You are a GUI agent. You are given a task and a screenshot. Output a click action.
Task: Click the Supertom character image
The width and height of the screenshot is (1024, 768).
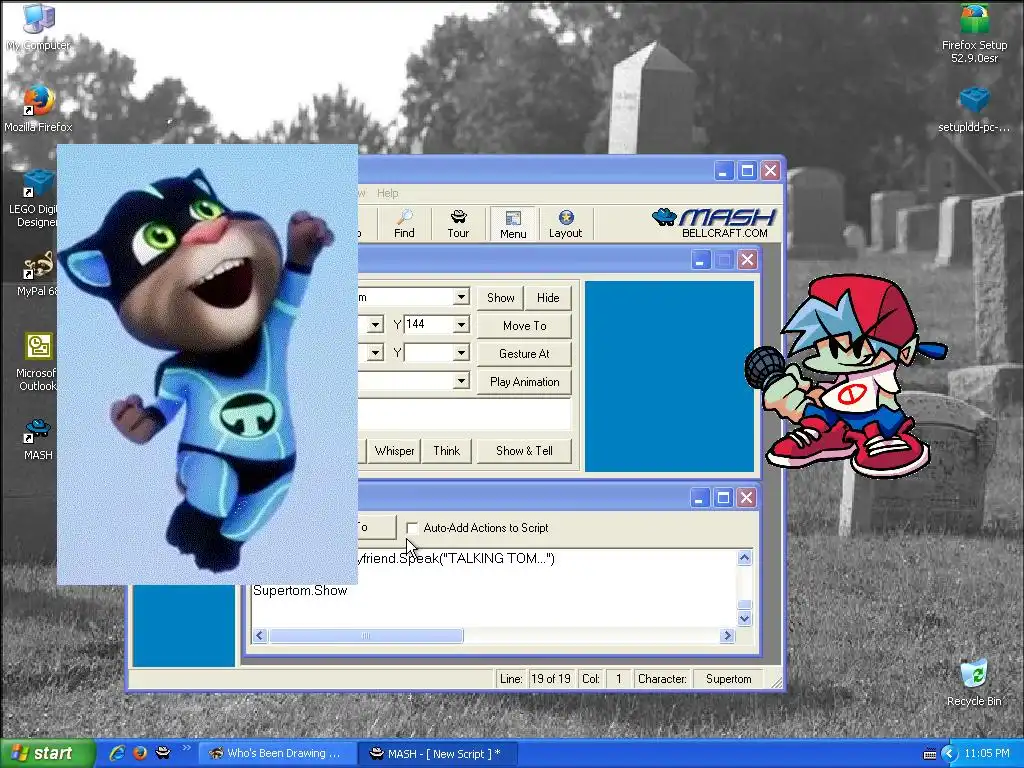(207, 364)
